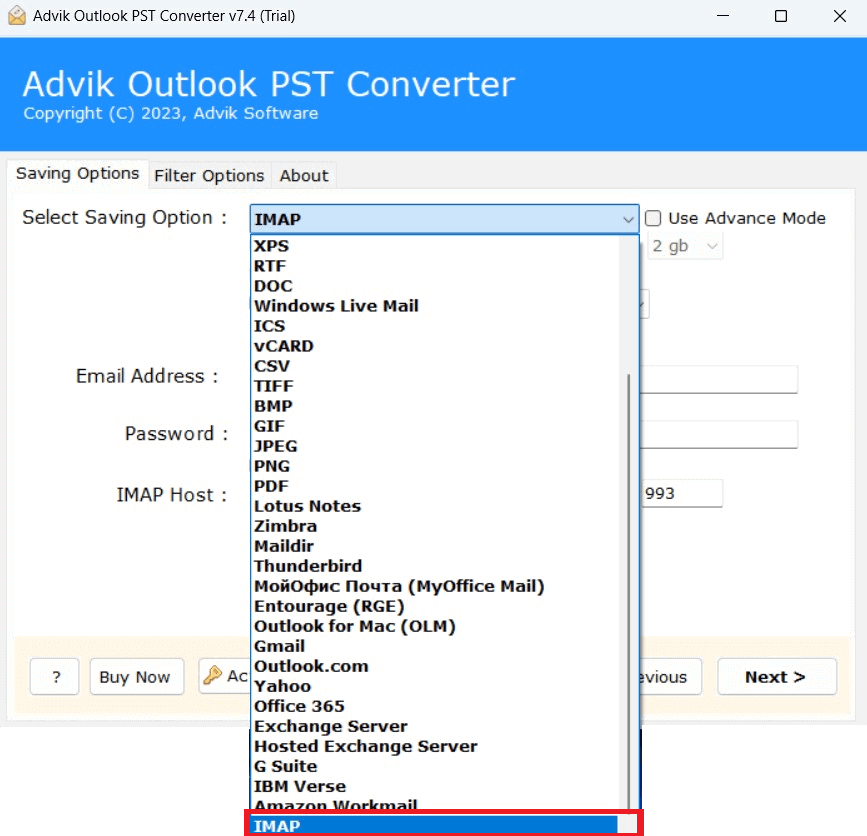The image size is (867, 836).
Task: Click the Buy Now button
Action: coord(137,677)
